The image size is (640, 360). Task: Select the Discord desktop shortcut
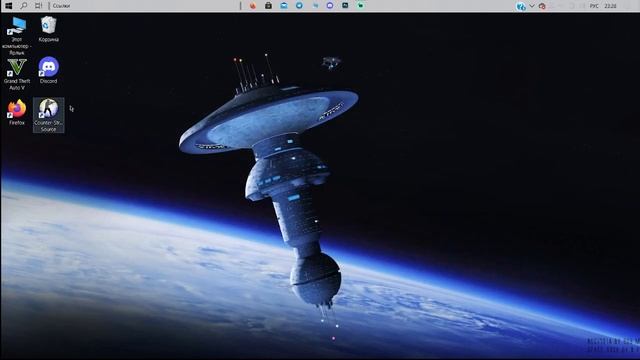pos(49,70)
